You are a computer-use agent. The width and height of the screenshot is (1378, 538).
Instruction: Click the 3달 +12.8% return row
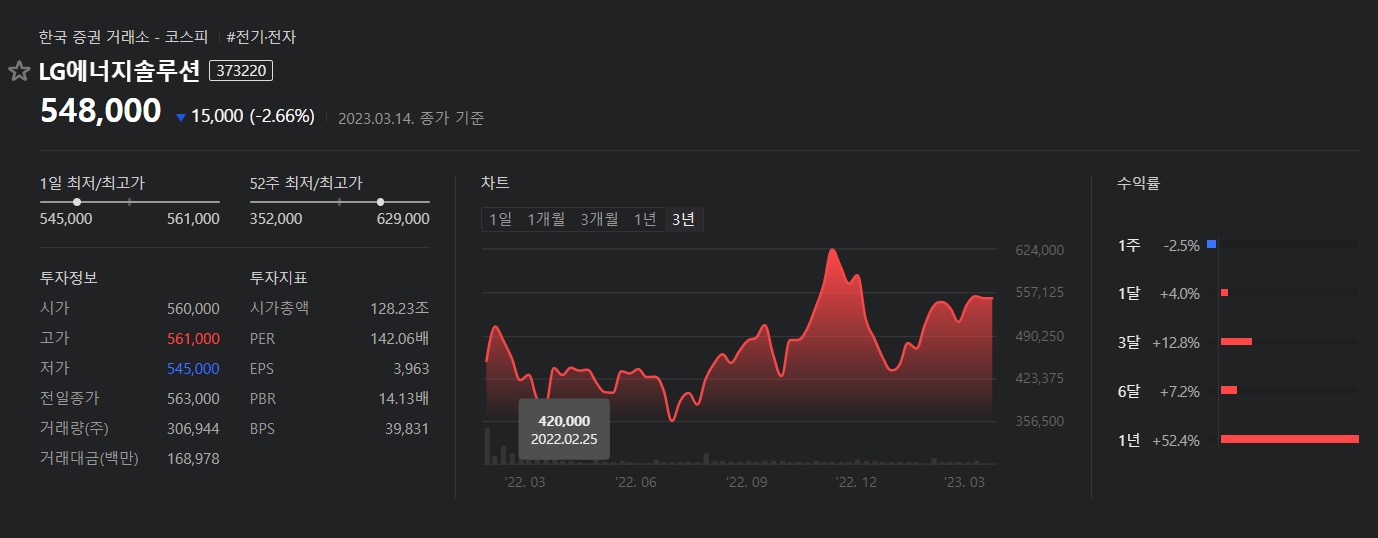(x=1238, y=342)
